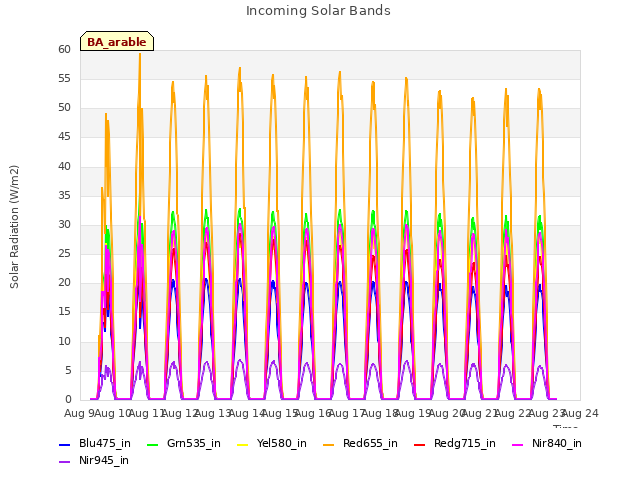The width and height of the screenshot is (640, 480).
Task: Click the Solar Radiation (W/m2) axis label
Action: (14, 227)
